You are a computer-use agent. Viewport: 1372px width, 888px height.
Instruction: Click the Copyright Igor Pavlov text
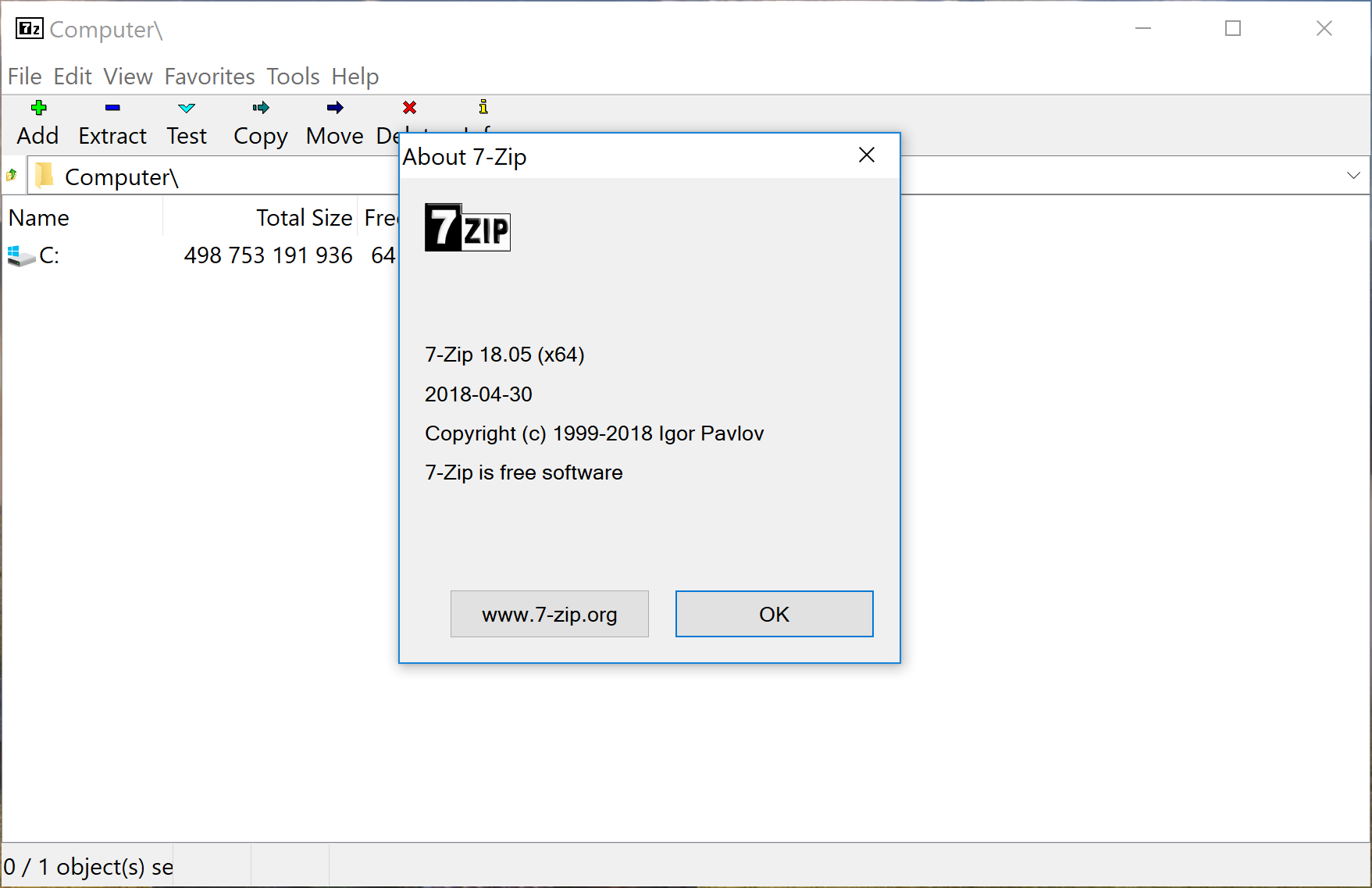click(x=594, y=433)
